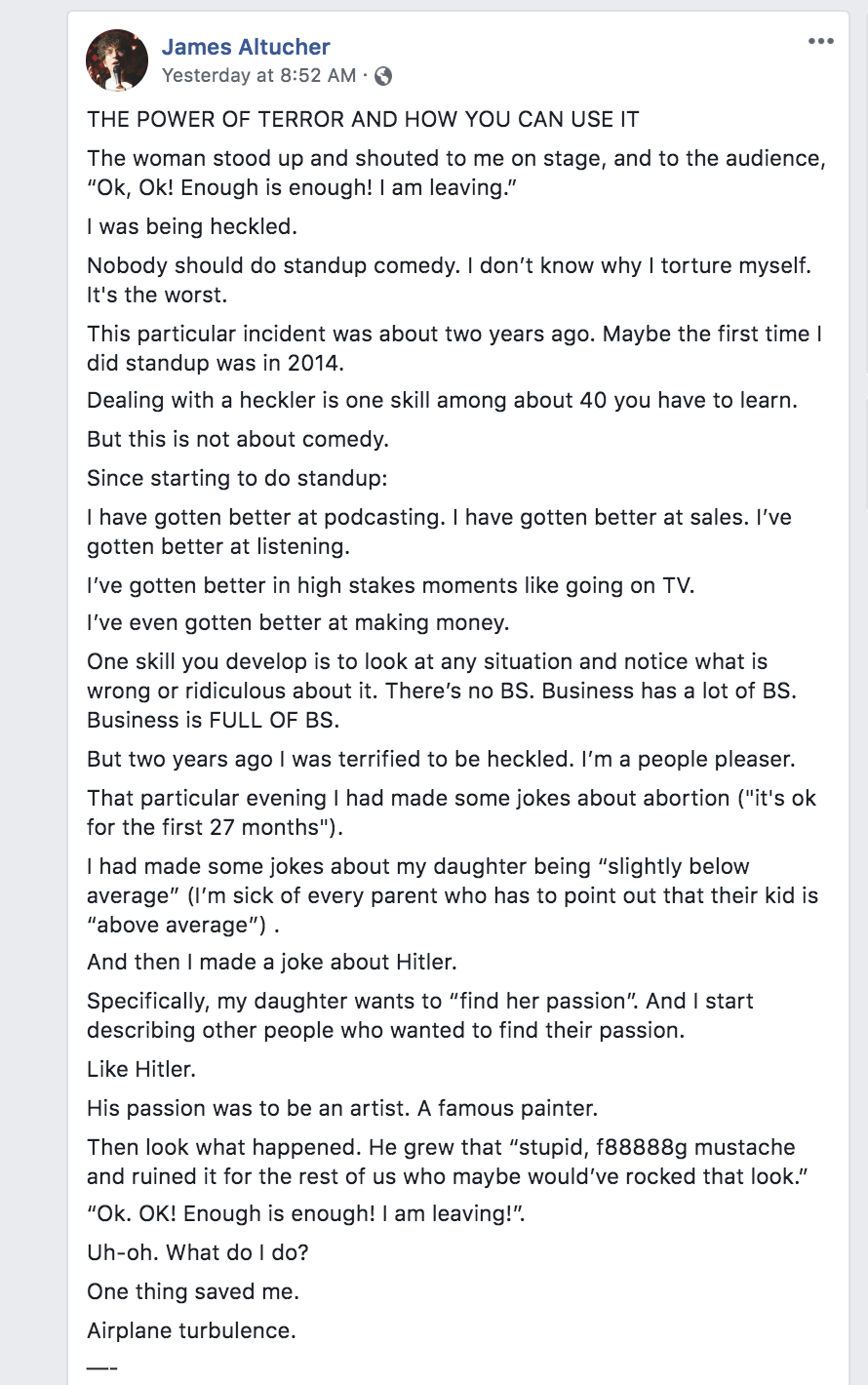Click the line 'I was being heckled.'
The image size is (868, 1385).
[x=192, y=227]
